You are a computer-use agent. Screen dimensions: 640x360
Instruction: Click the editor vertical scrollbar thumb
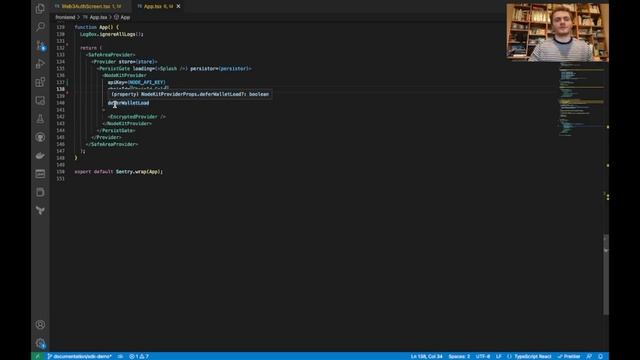[606, 275]
